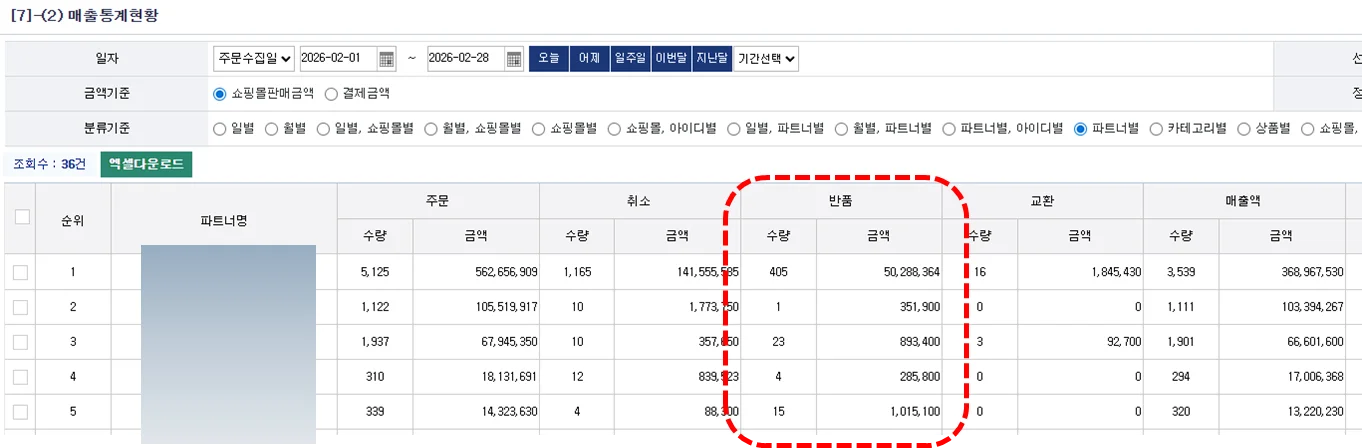This screenshot has height=448, width=1362.
Task: Click the 오늘 date shortcut button
Action: coord(548,59)
